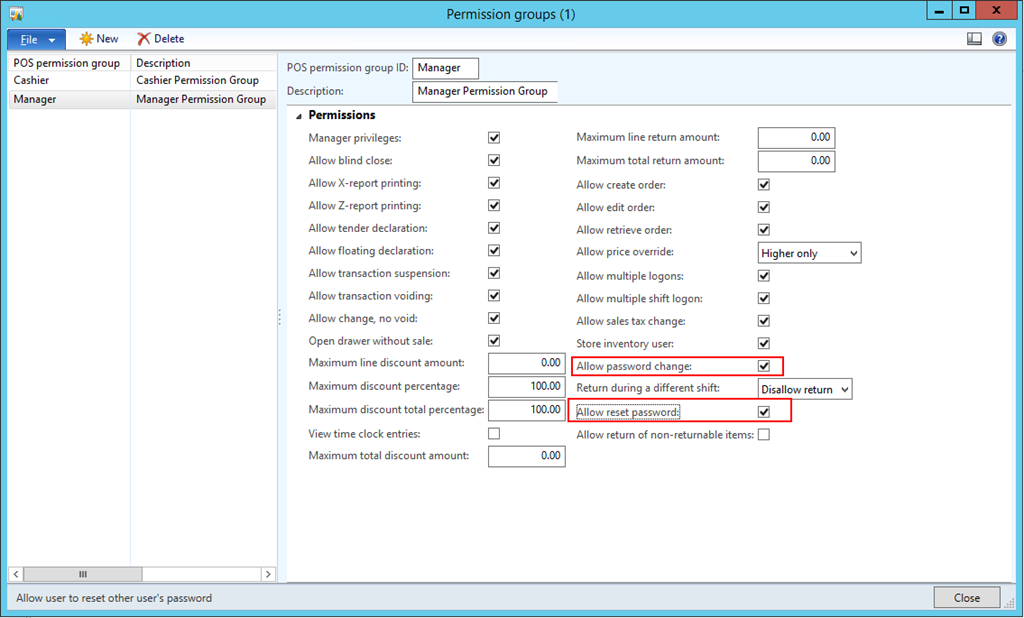The image size is (1024, 618).
Task: Uncheck the Allow reset password checkbox
Action: pos(764,412)
